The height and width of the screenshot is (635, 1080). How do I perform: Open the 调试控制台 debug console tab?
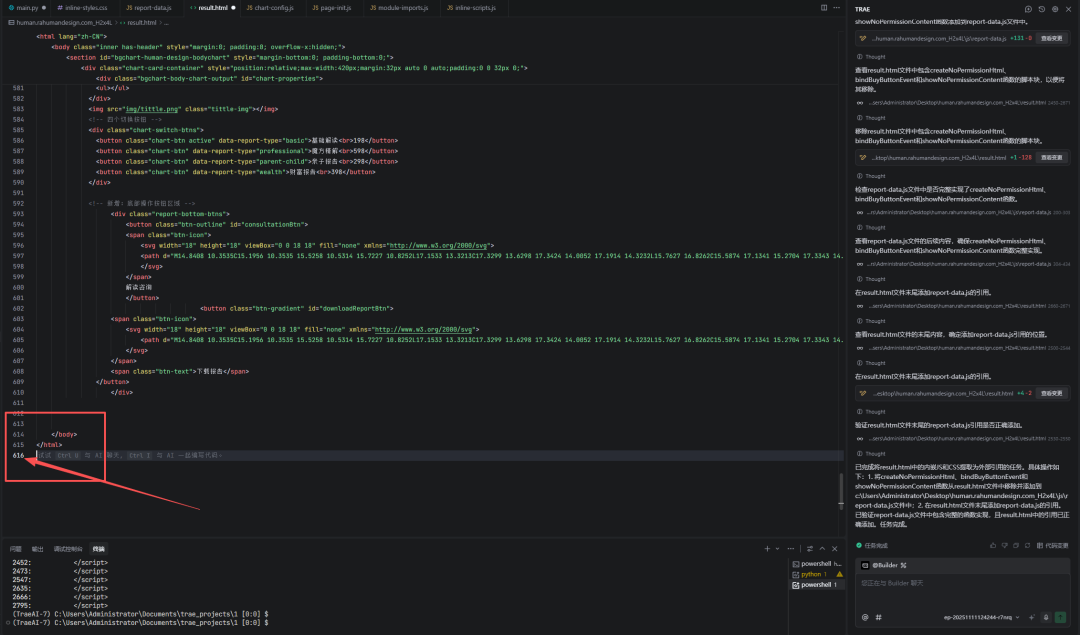[68, 549]
